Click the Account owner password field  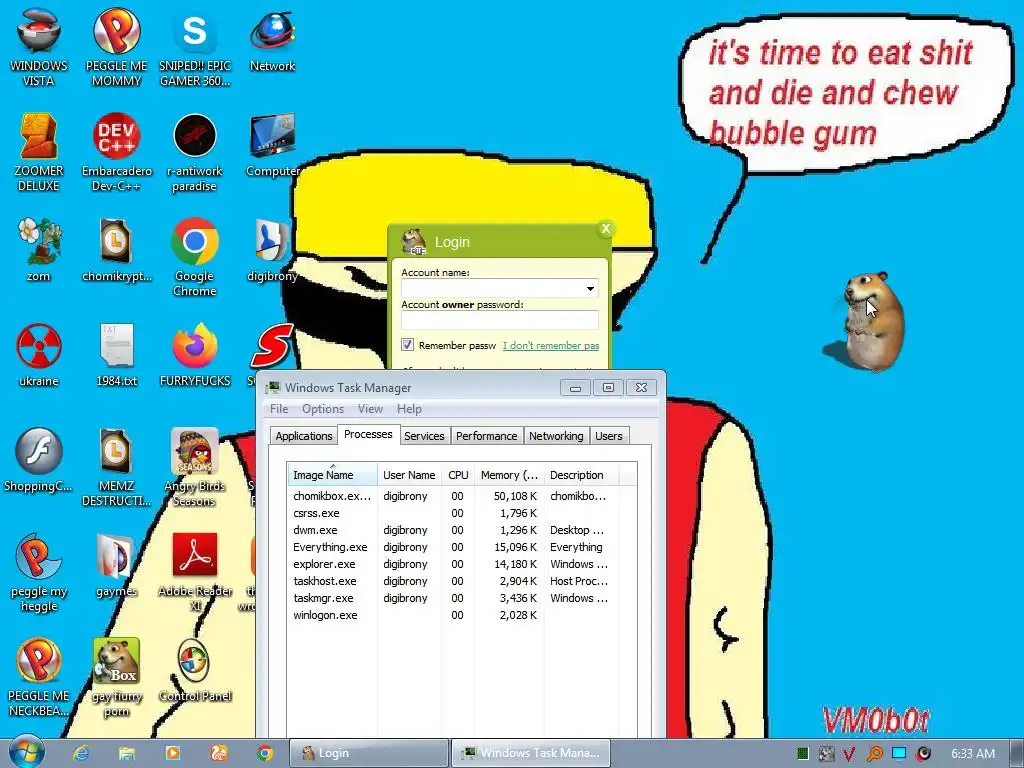pos(500,320)
